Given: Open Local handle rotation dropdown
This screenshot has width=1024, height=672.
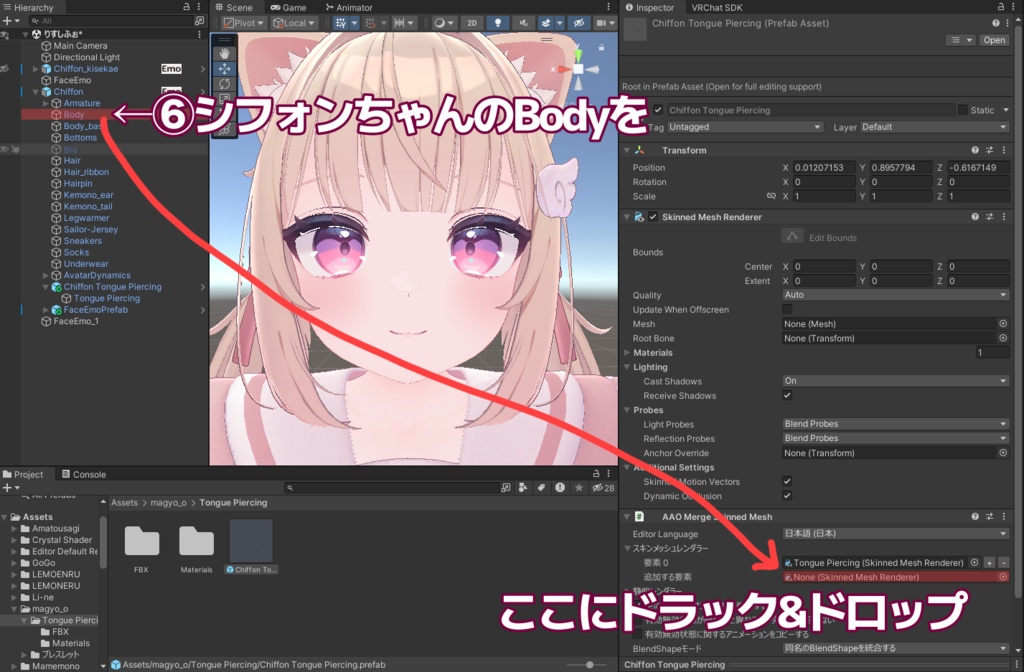Looking at the screenshot, I should click(x=293, y=23).
